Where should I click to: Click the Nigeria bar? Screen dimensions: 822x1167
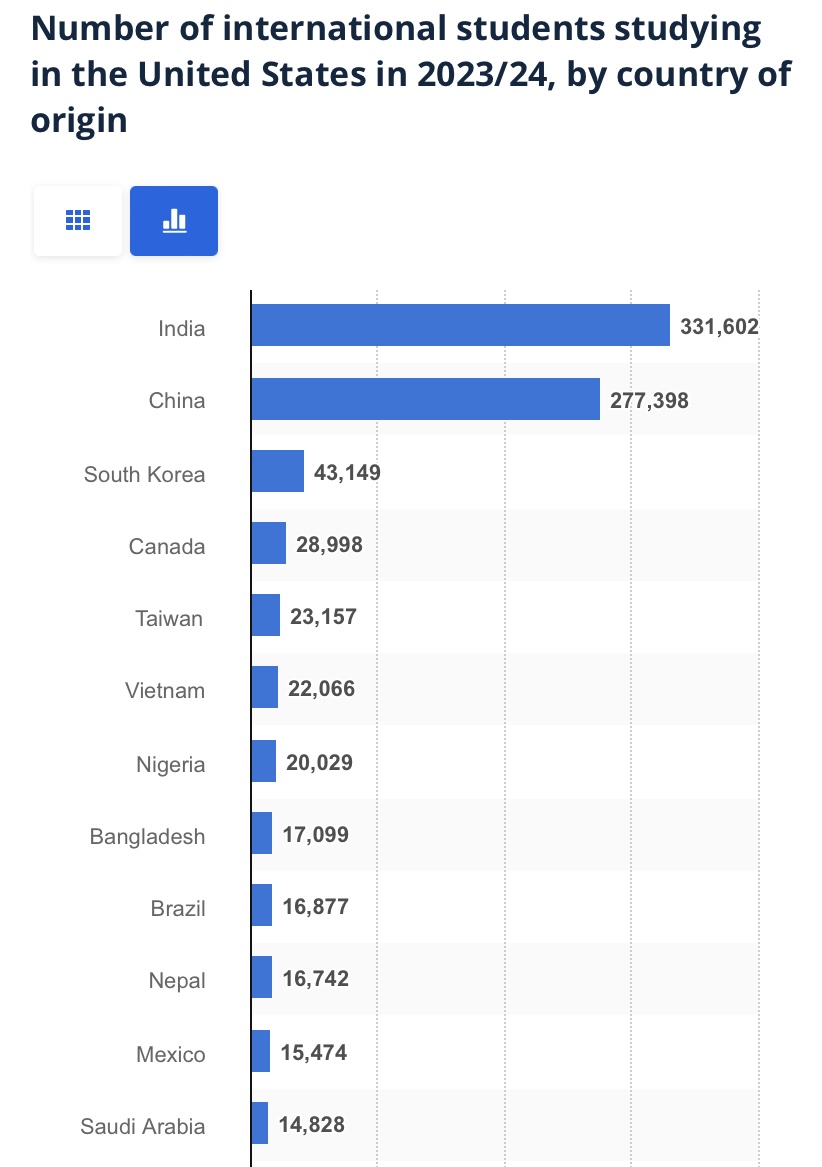[x=263, y=762]
